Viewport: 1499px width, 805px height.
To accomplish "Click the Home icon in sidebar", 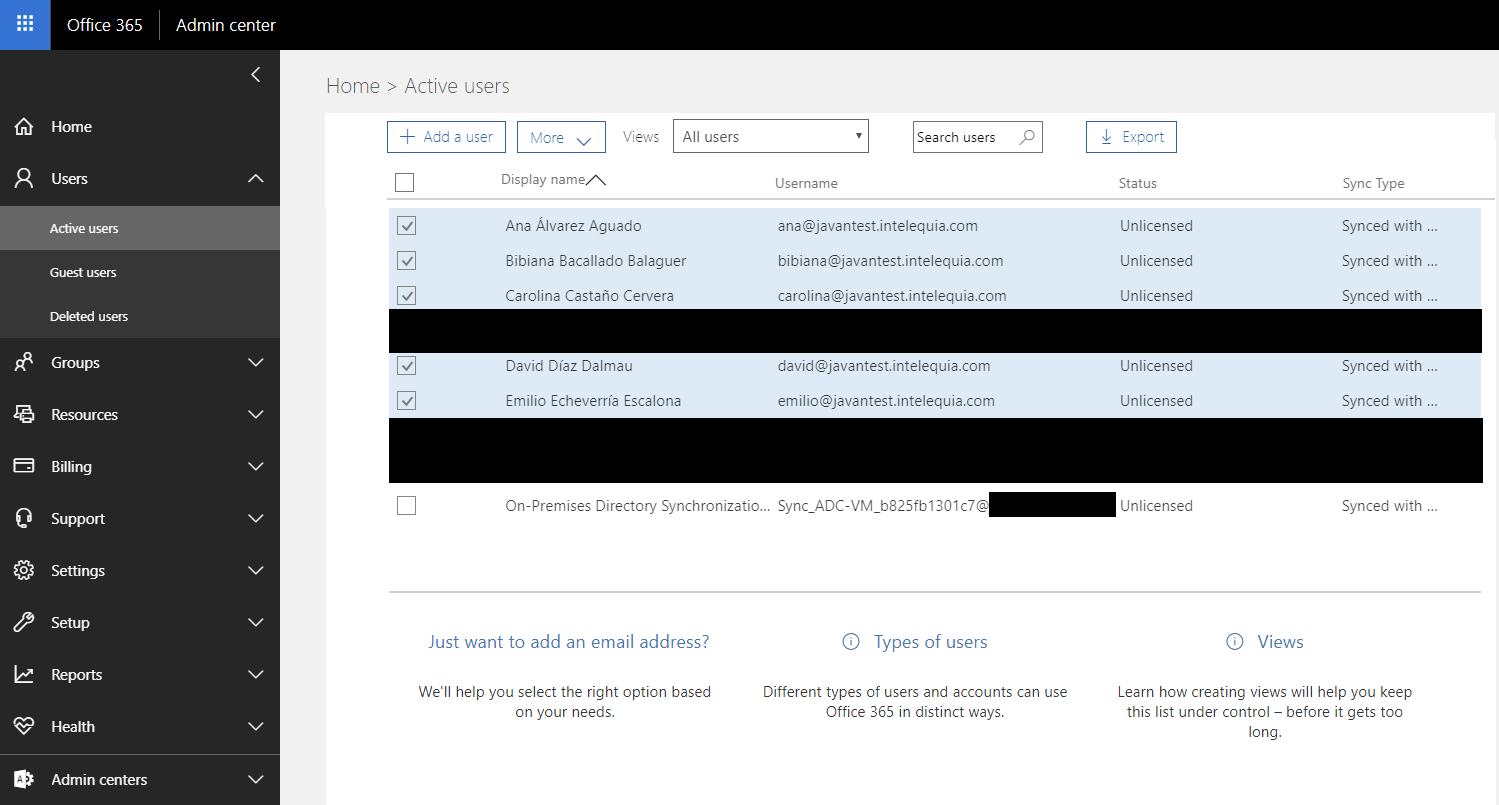I will click(x=24, y=126).
